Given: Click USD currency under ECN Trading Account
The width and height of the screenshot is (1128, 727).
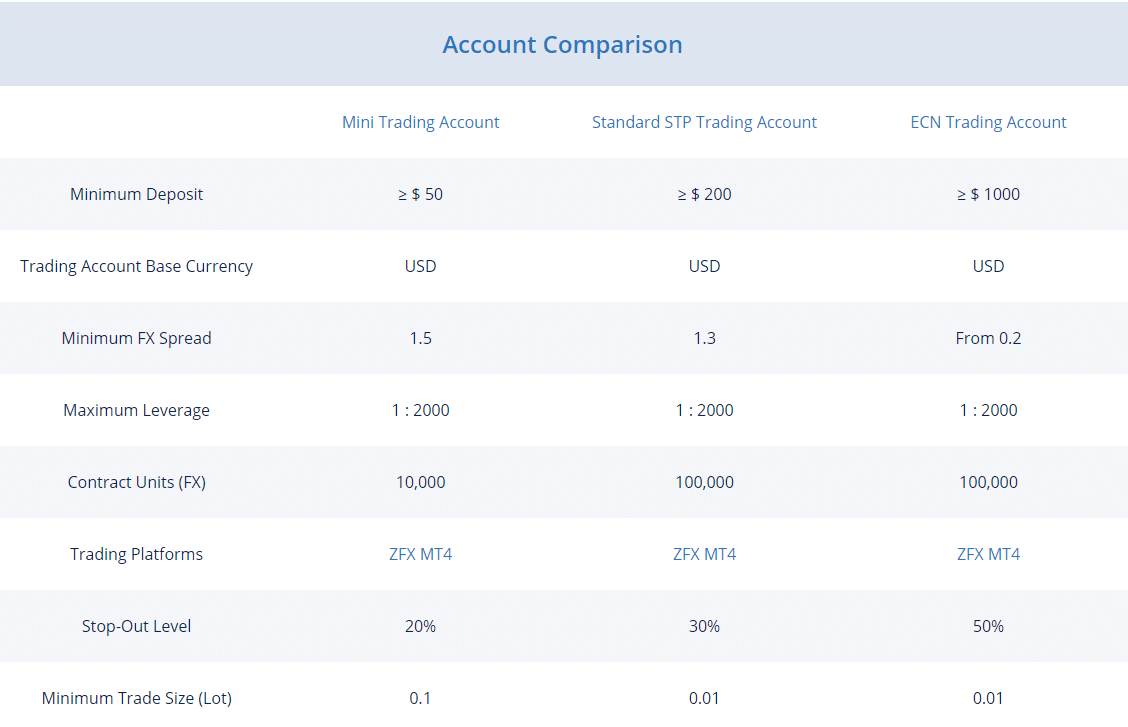Looking at the screenshot, I should [x=988, y=266].
